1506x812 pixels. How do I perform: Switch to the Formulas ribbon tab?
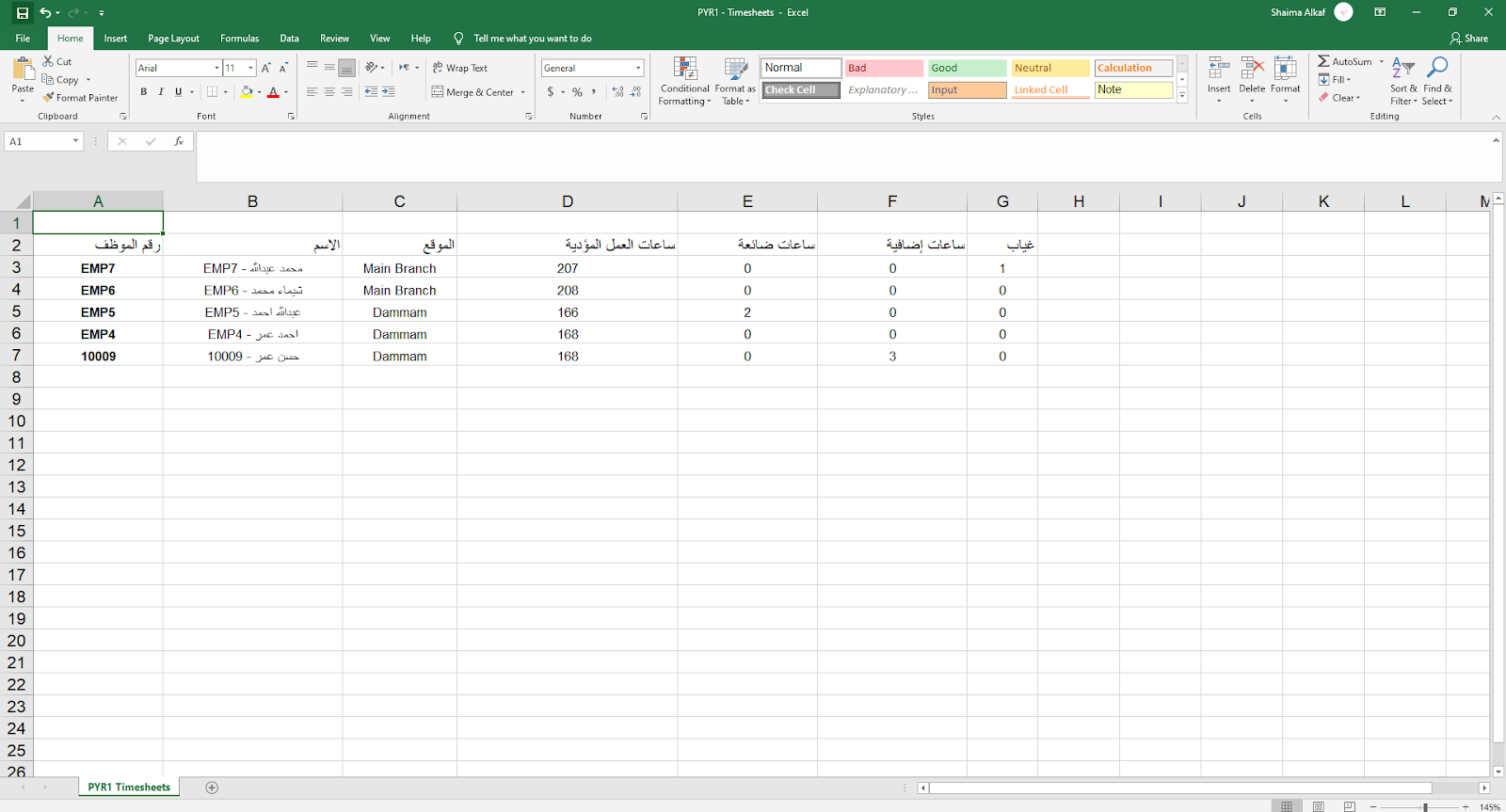(x=239, y=39)
